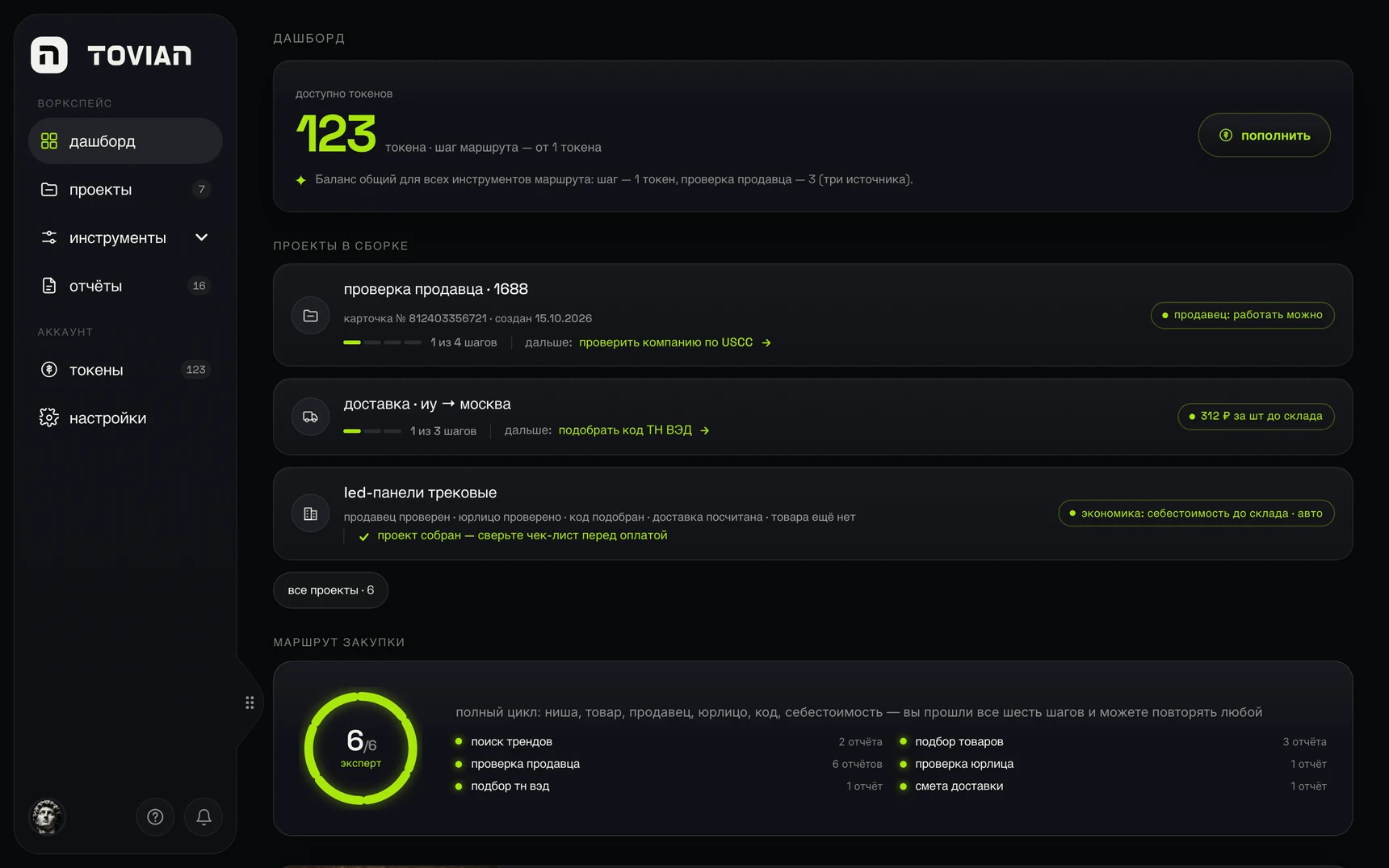Click the продавец: работать можно status badge
The height and width of the screenshot is (868, 1389).
(x=1242, y=315)
